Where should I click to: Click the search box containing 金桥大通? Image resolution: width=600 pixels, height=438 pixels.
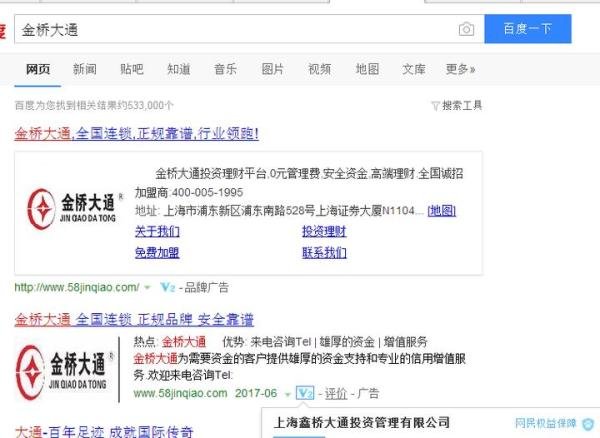(x=249, y=29)
